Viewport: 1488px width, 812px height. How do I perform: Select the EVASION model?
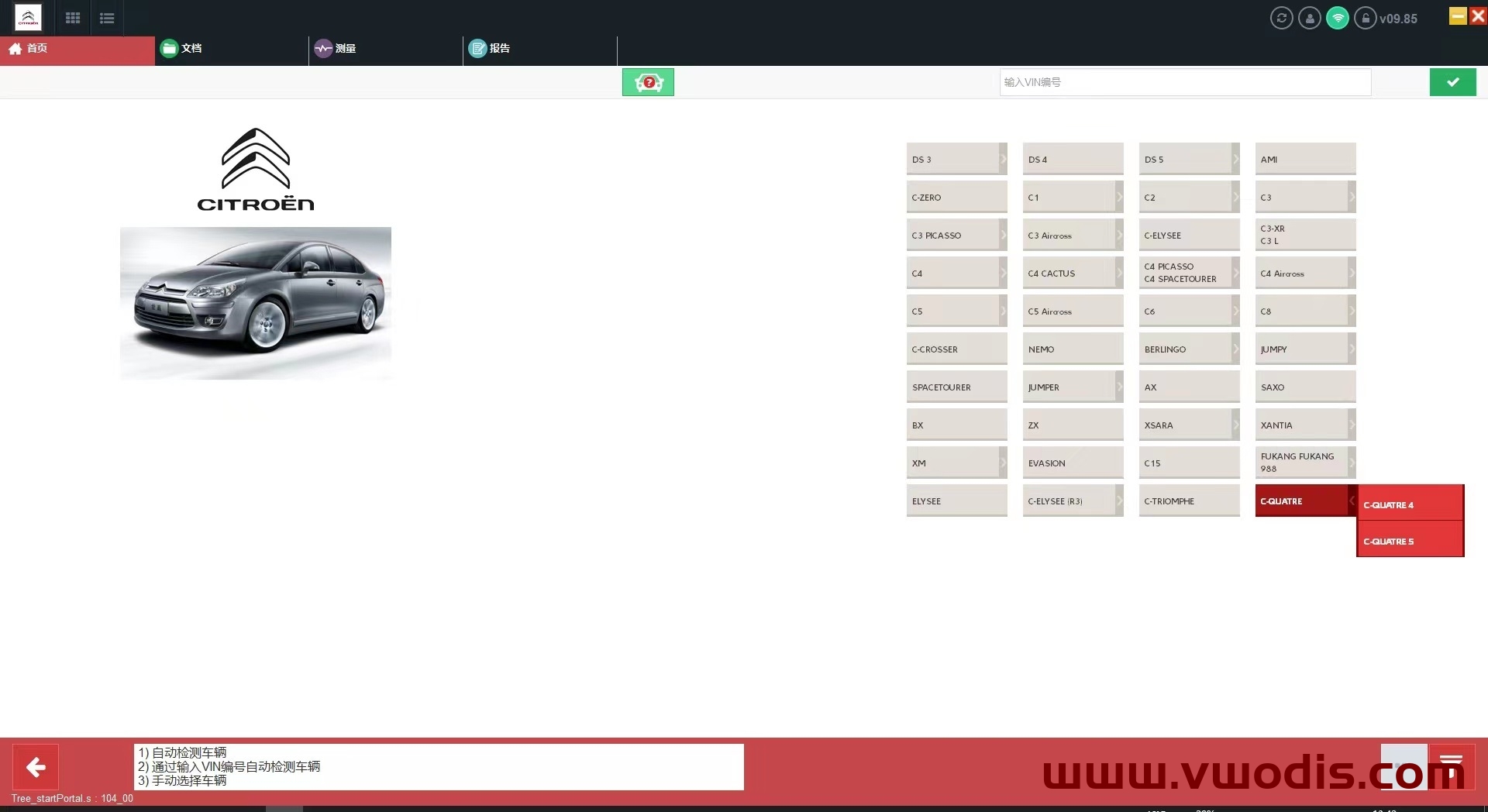point(1073,463)
